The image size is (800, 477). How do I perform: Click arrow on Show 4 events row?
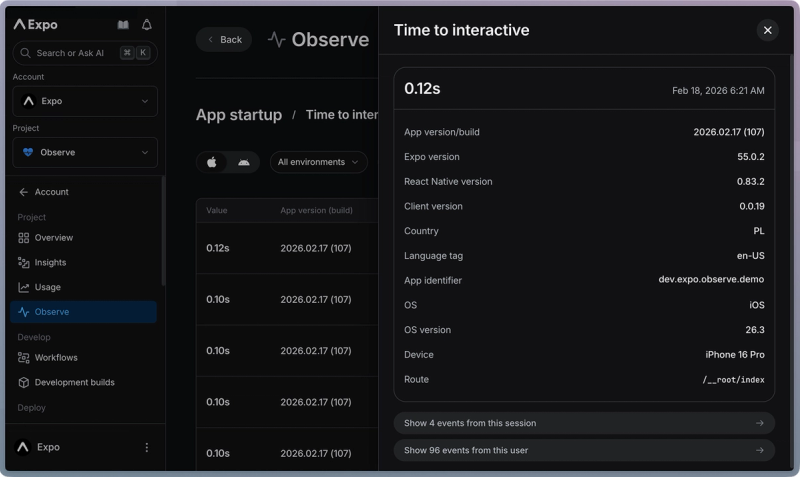pos(760,423)
